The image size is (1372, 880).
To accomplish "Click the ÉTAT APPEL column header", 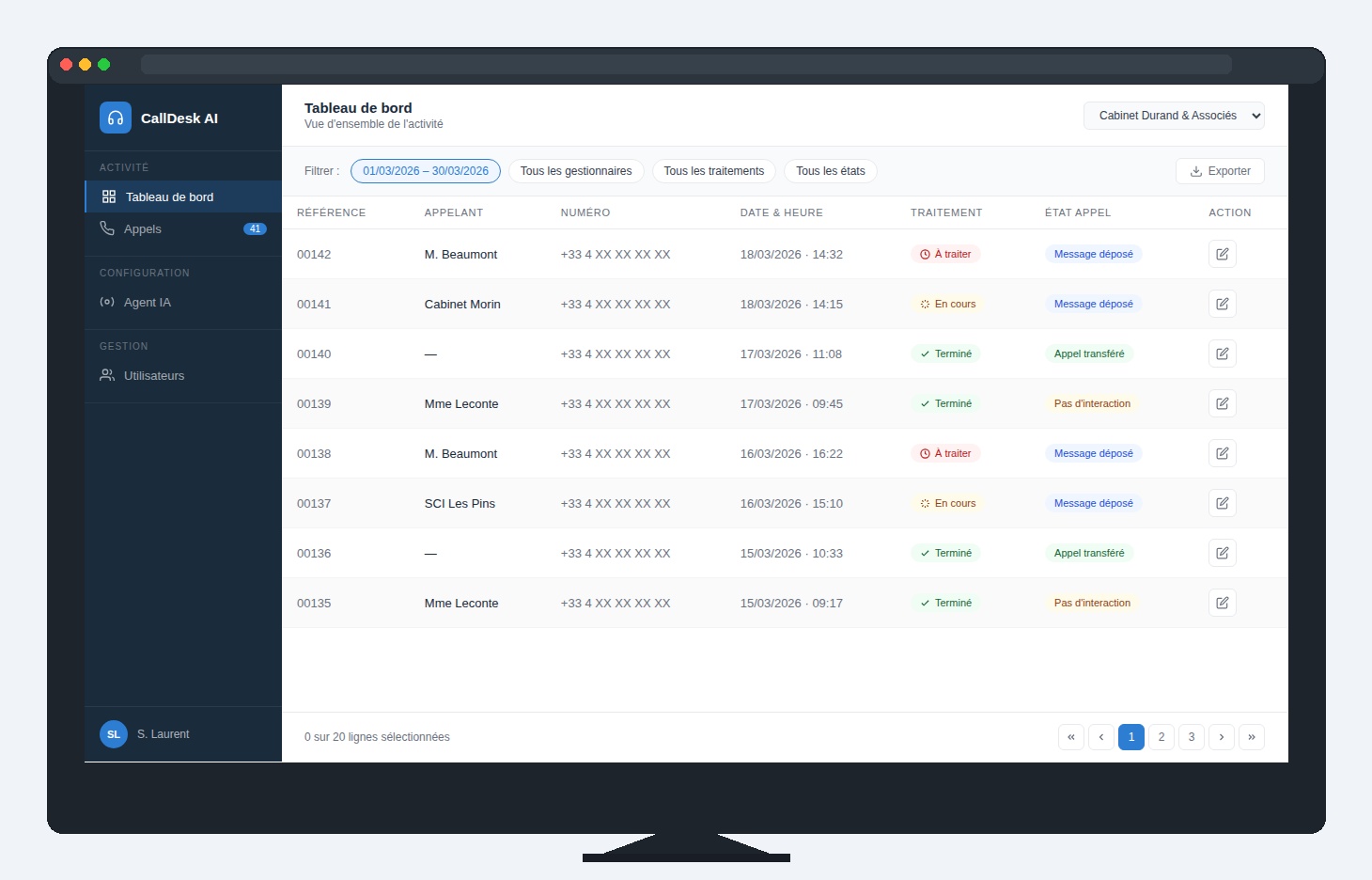I will coord(1078,212).
